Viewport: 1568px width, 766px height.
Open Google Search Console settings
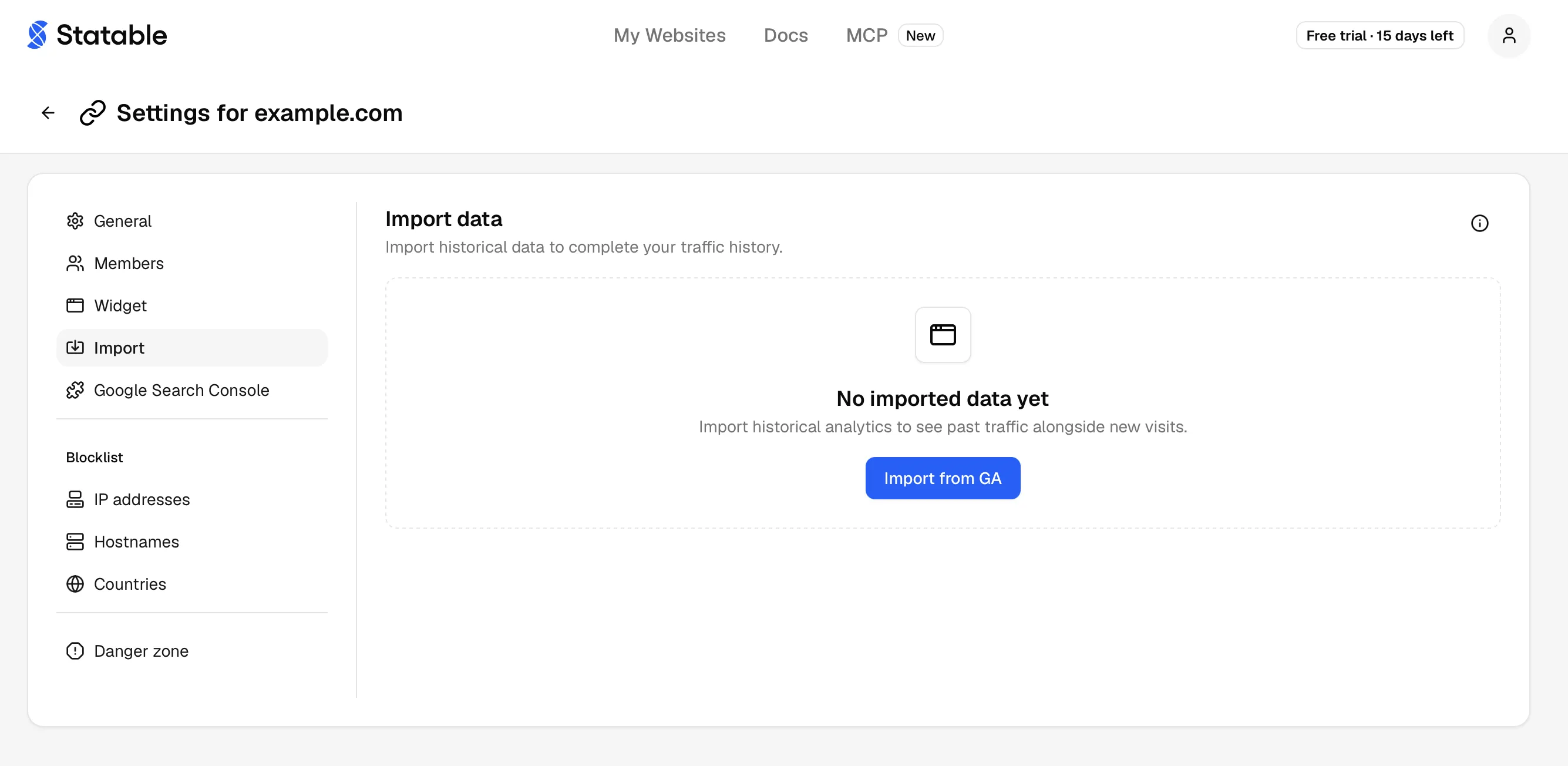pyautogui.click(x=191, y=389)
